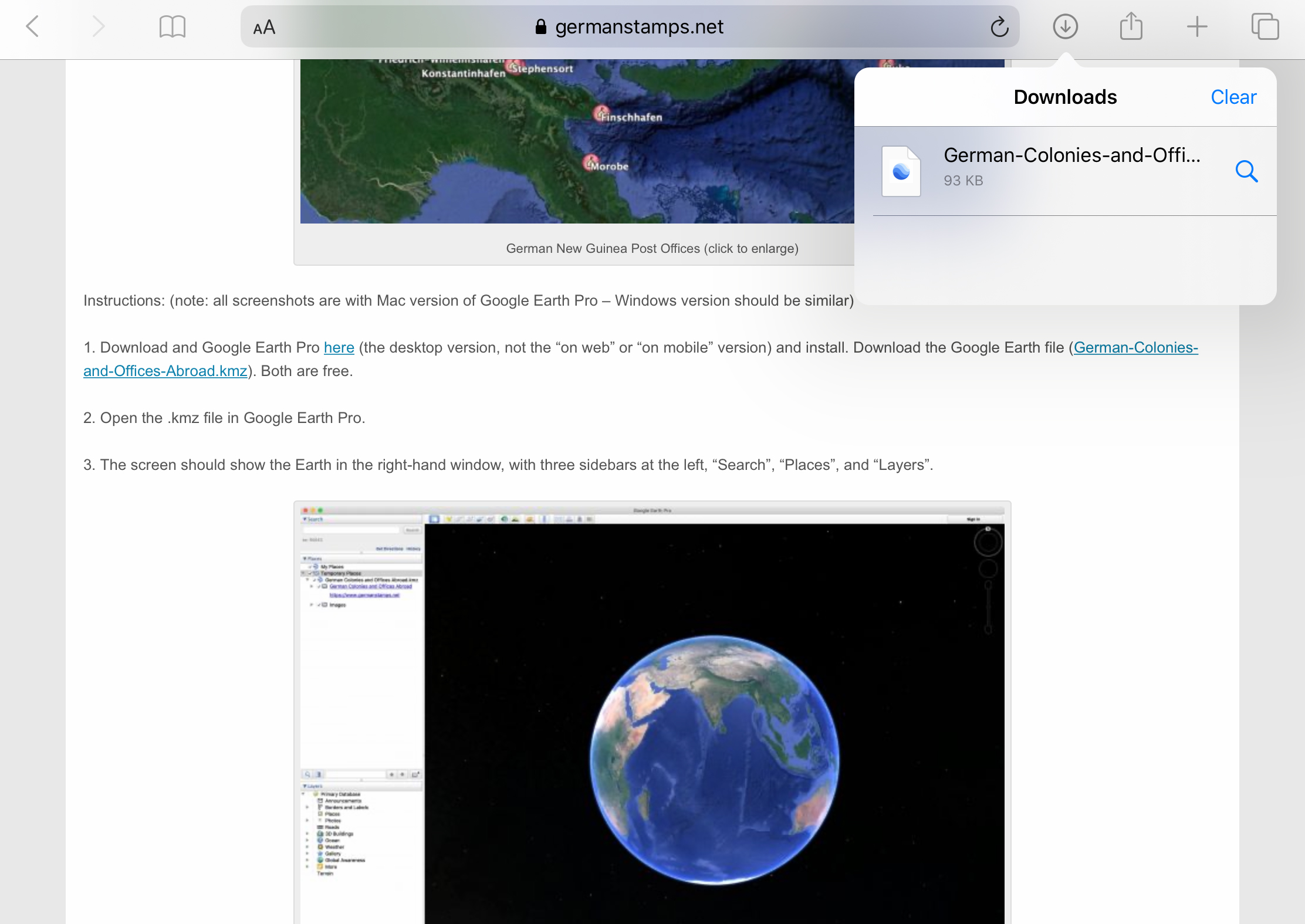The width and height of the screenshot is (1305, 924).
Task: Reload the germanstamps.net page
Action: [x=999, y=27]
